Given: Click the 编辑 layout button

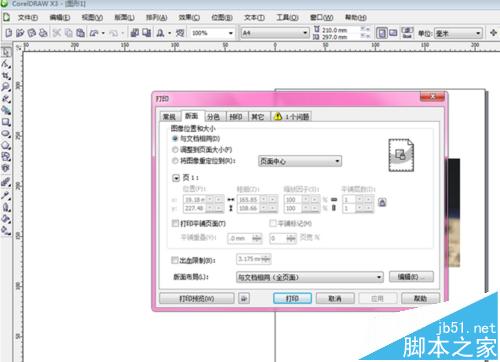Looking at the screenshot, I should tap(411, 277).
